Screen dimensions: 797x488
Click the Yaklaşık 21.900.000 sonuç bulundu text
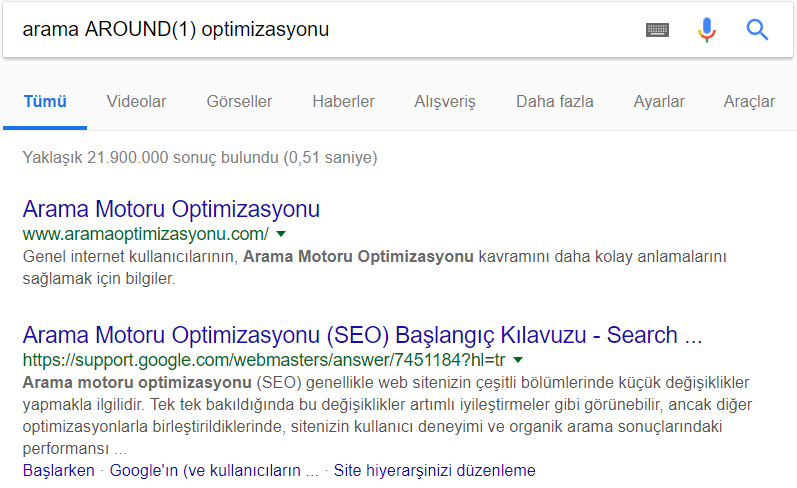pyautogui.click(x=200, y=158)
